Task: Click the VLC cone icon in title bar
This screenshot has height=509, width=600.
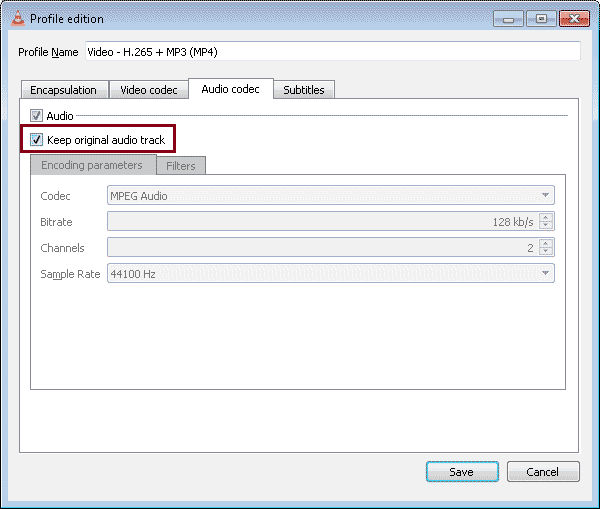Action: tap(18, 18)
